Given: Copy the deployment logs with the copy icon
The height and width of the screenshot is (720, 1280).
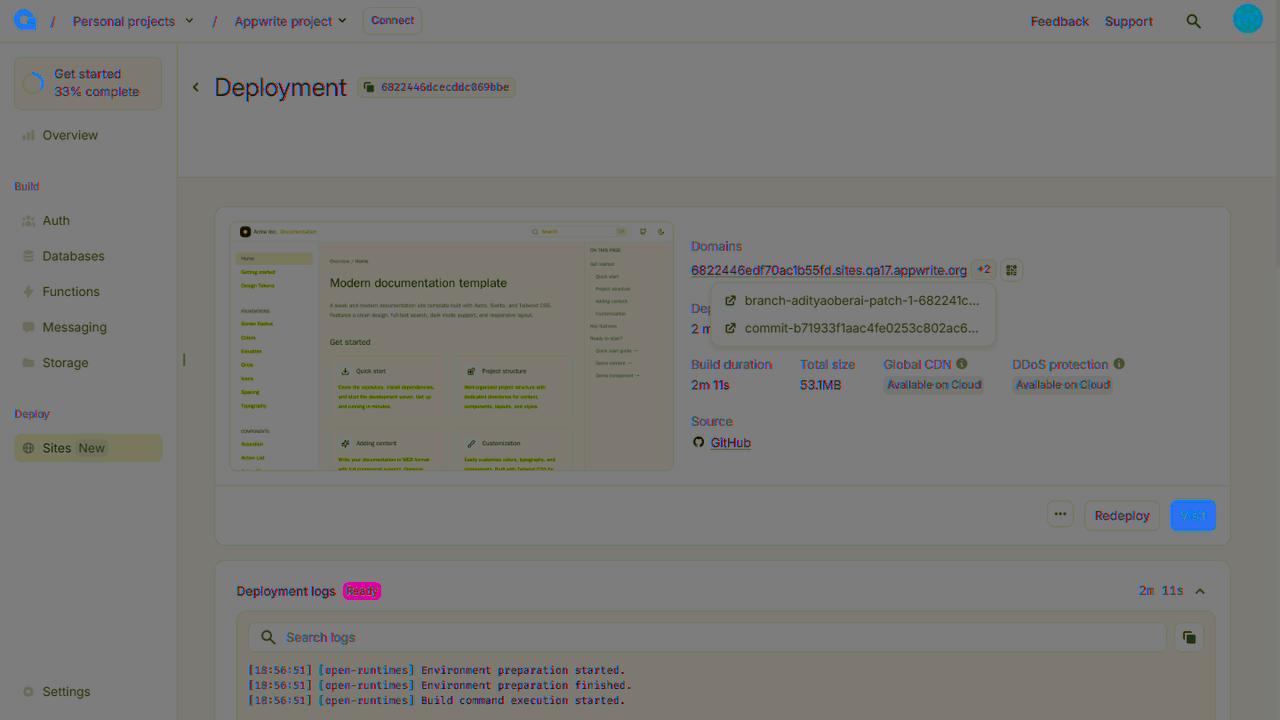Looking at the screenshot, I should tap(1188, 637).
